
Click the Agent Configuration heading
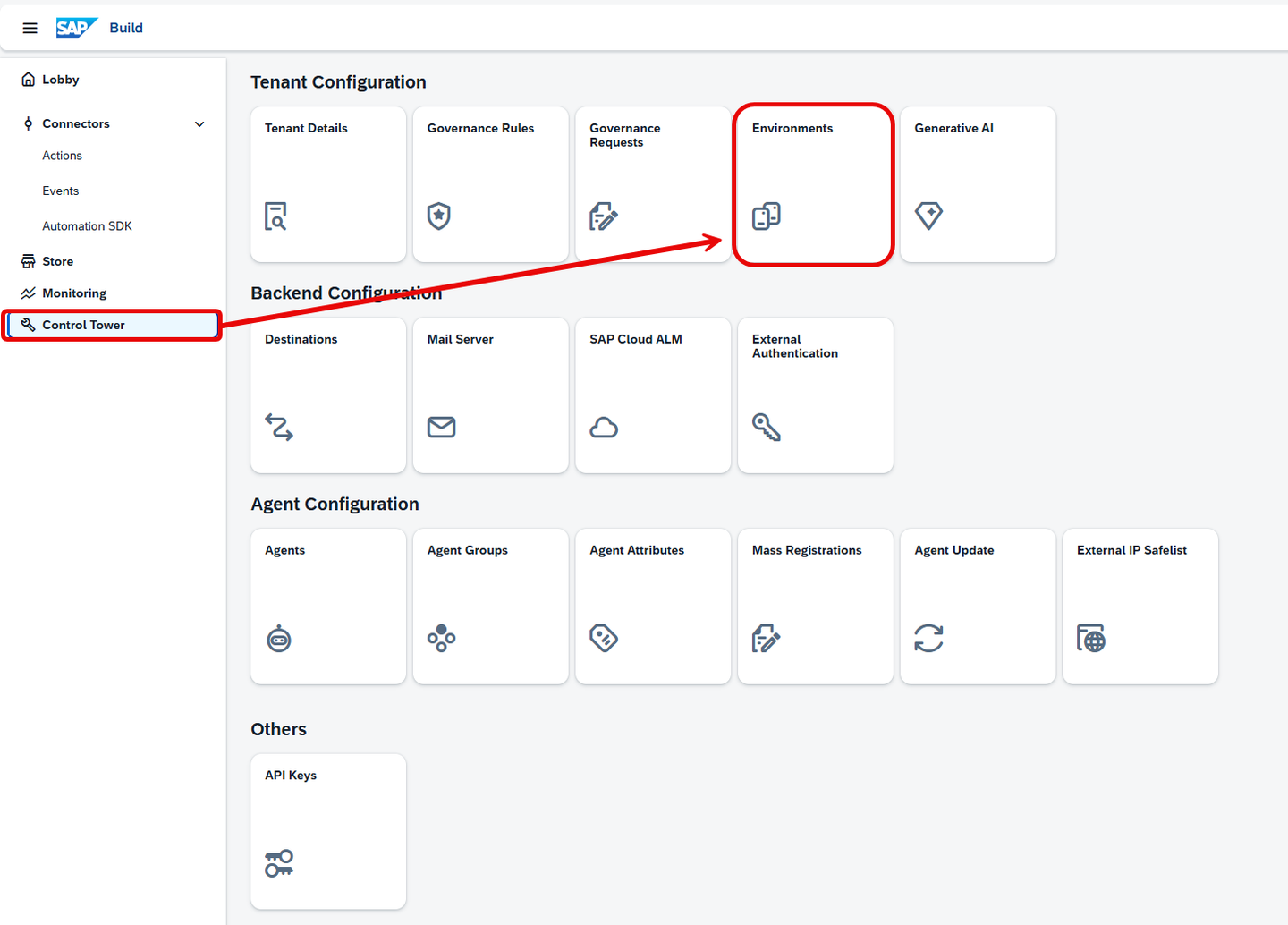[x=335, y=505]
